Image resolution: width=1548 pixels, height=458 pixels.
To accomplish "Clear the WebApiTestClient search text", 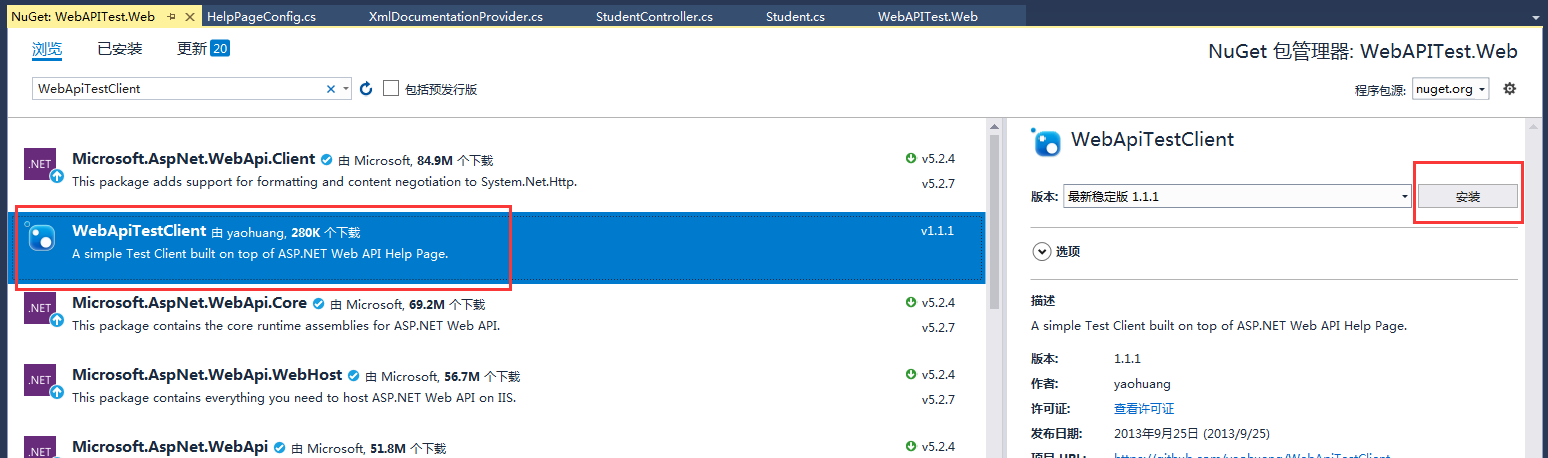I will [x=331, y=89].
